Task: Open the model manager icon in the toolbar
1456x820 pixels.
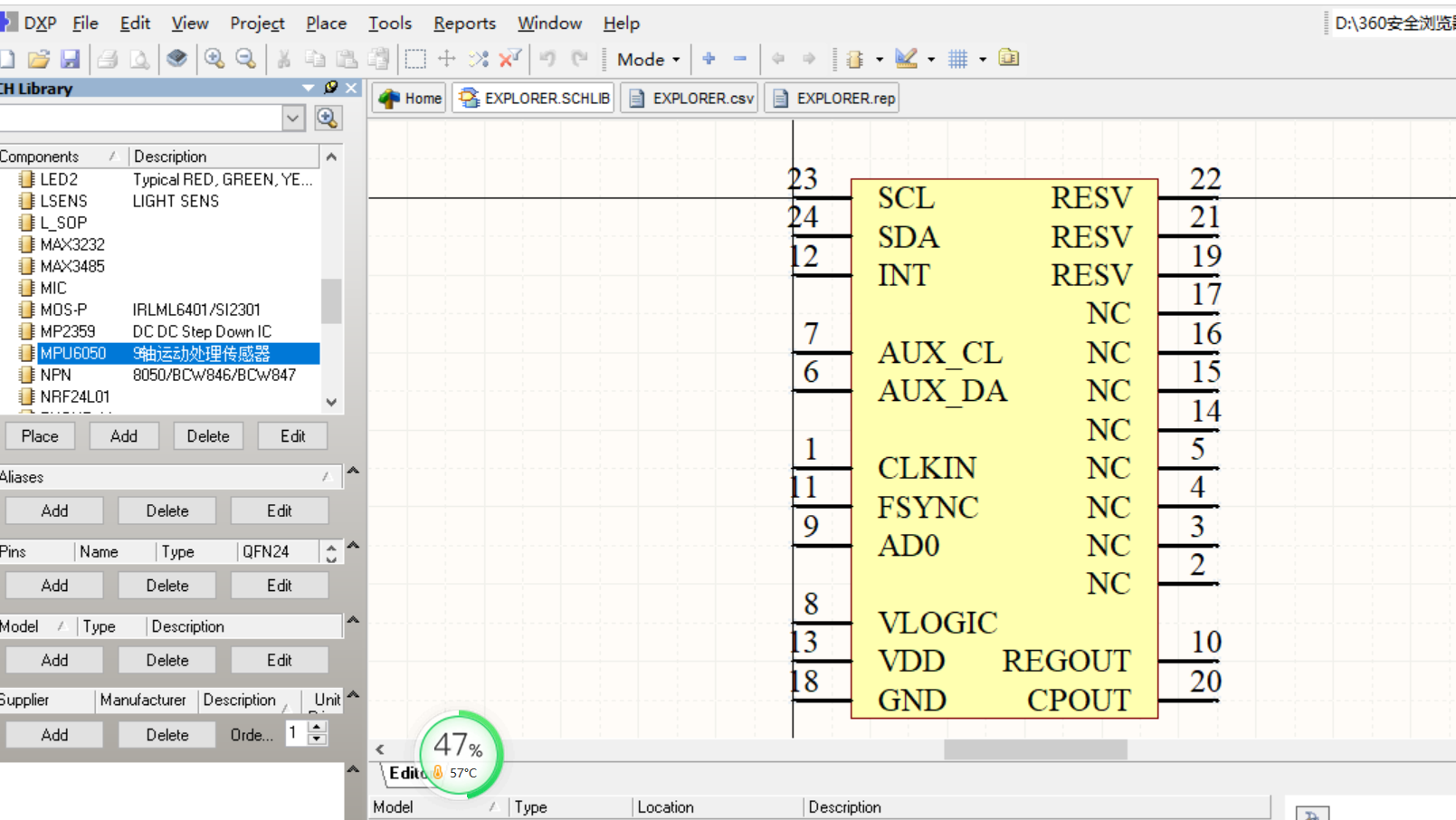Action: pyautogui.click(x=1009, y=59)
